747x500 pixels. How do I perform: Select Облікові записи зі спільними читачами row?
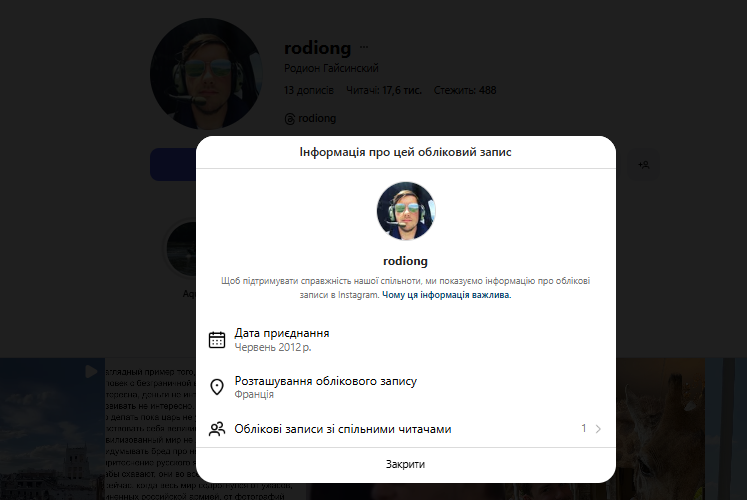point(343,429)
